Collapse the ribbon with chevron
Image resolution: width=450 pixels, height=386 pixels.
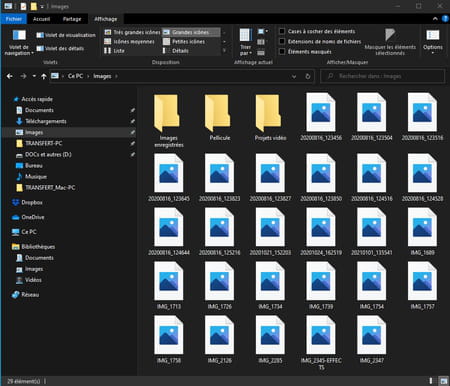point(435,19)
